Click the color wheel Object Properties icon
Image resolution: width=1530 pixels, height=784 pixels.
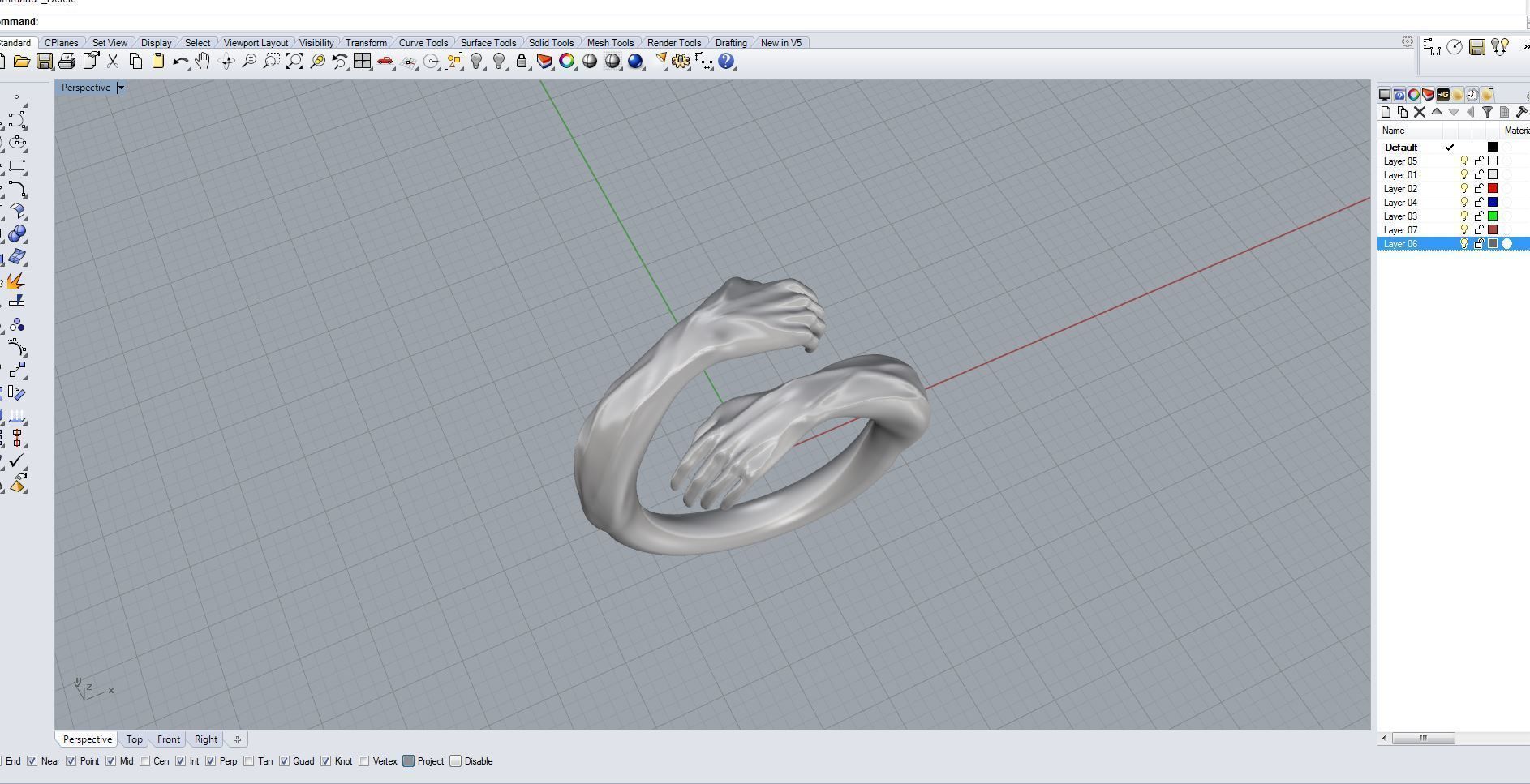pyautogui.click(x=567, y=62)
